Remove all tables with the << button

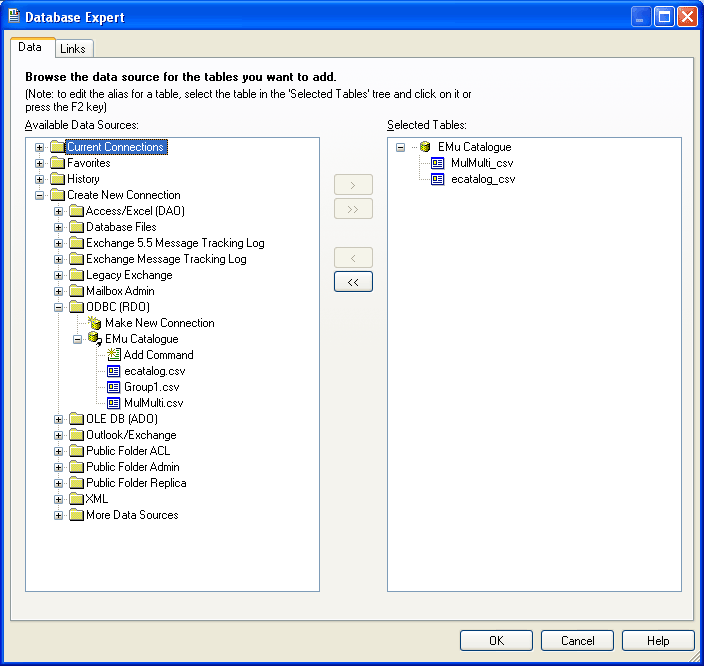[x=353, y=282]
